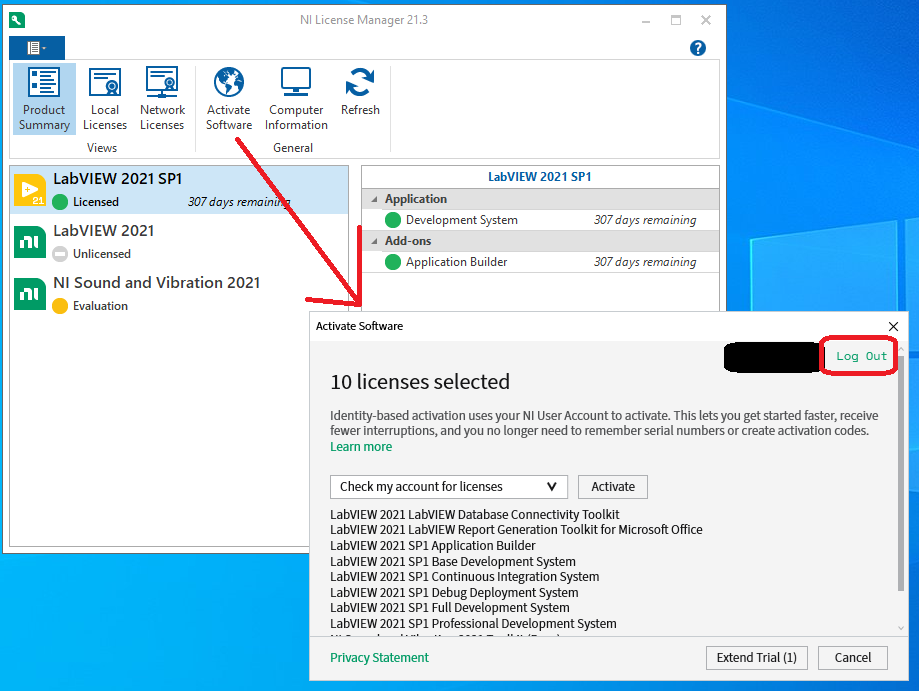Click LabVIEW Database Connectivity Toolkit entry
Viewport: 919px width, 691px height.
(x=475, y=515)
